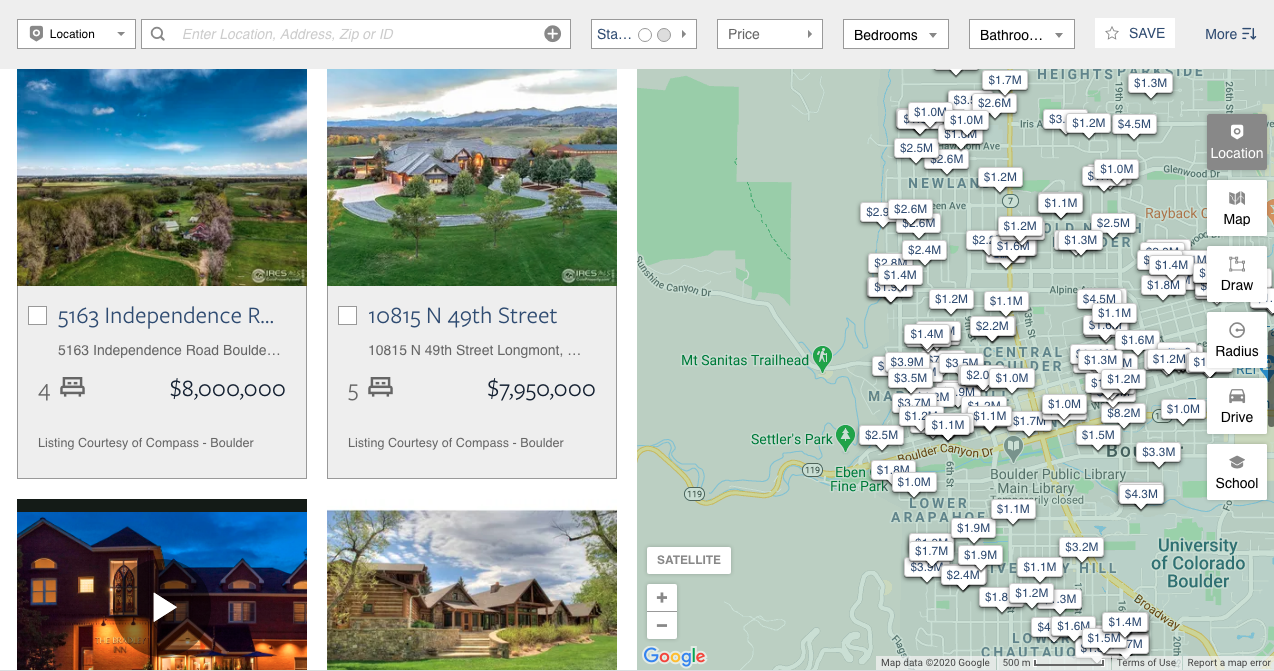
Task: Select the $3.2M map price marker
Action: pos(1081,547)
